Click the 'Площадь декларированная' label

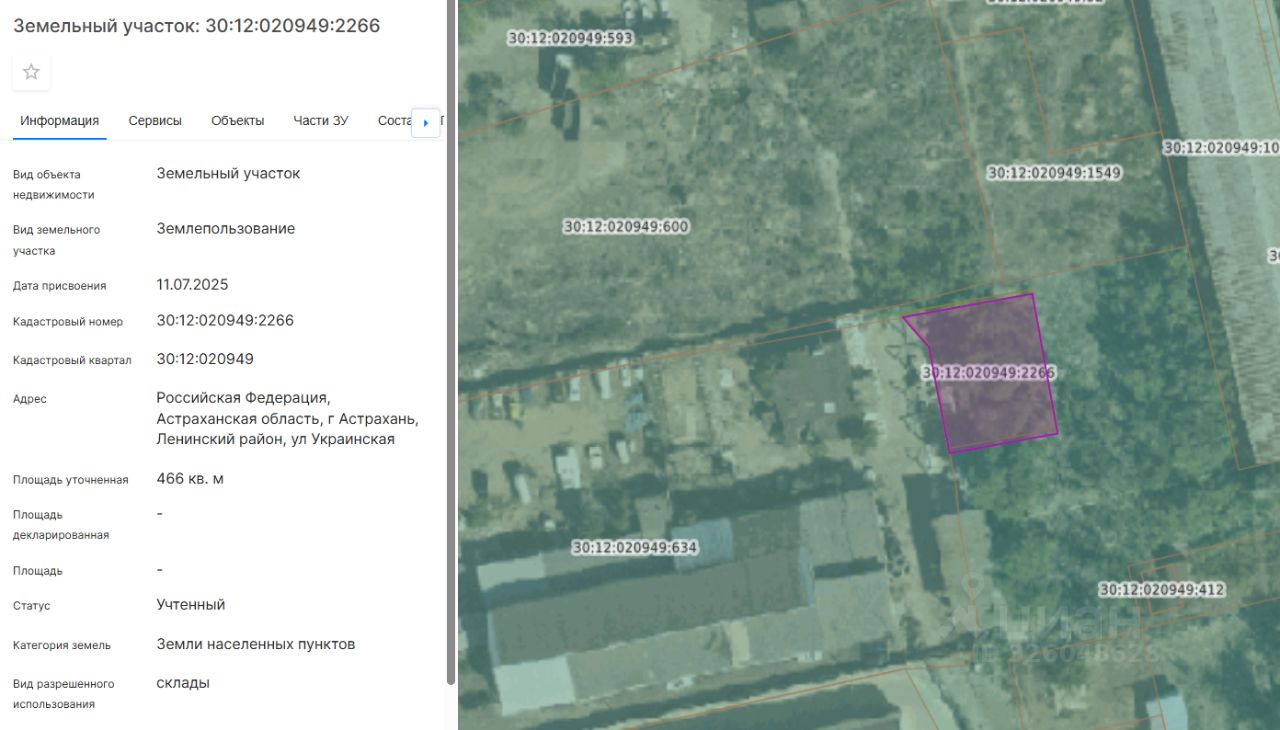coord(61,525)
